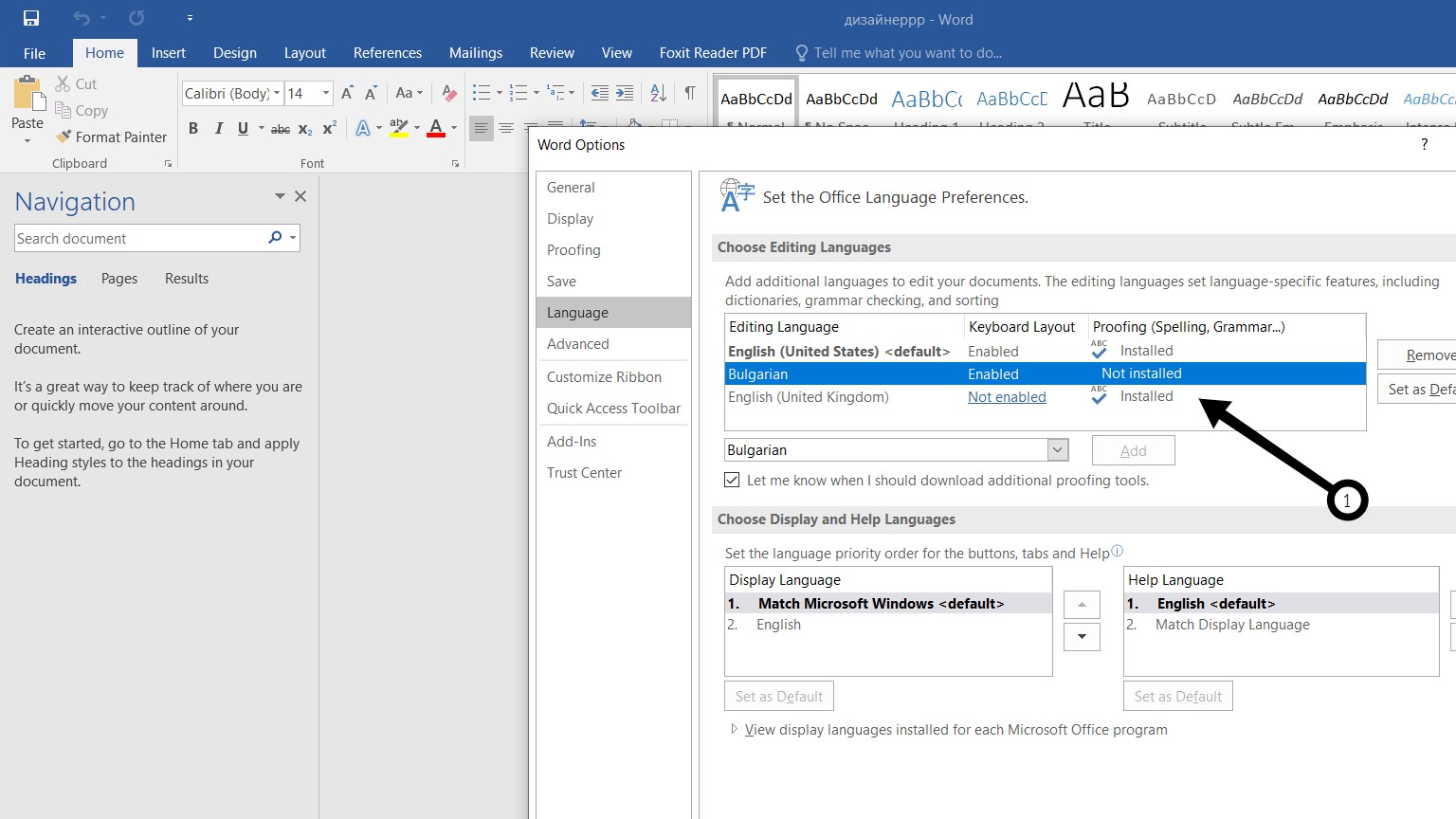Open Text Effects icon
The width and height of the screenshot is (1456, 819).
363,128
